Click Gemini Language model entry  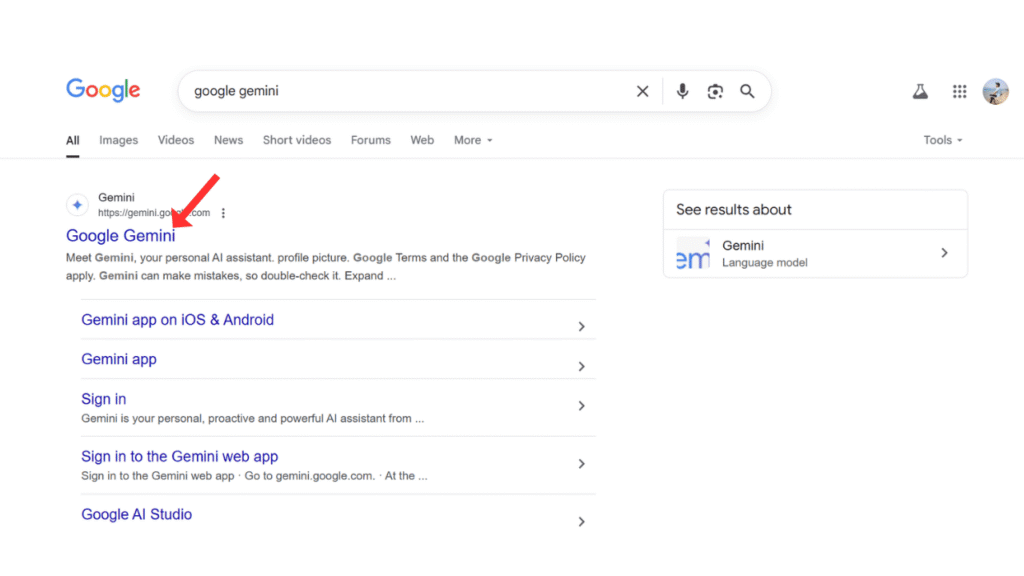815,253
